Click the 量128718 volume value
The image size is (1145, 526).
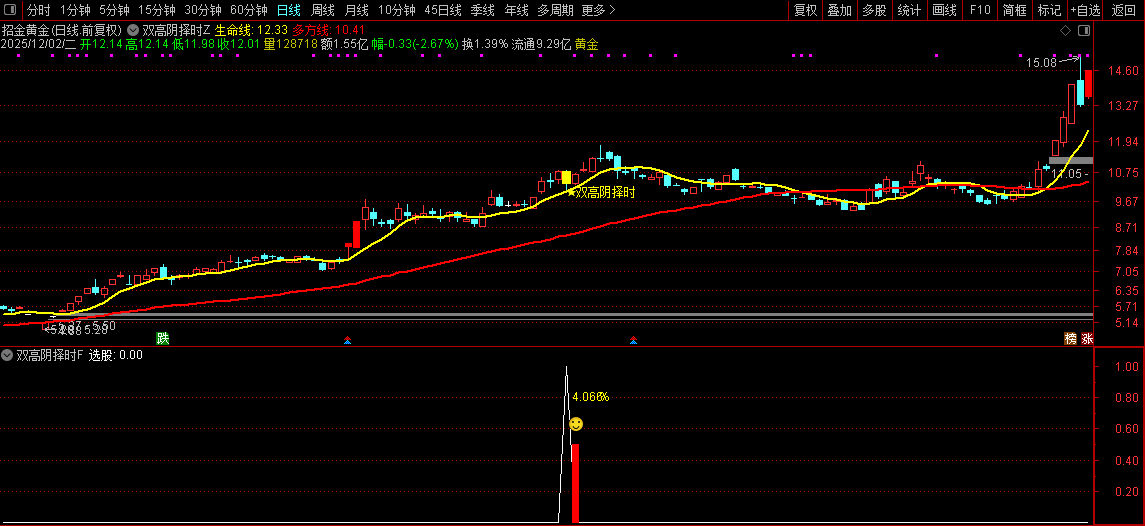(291, 44)
